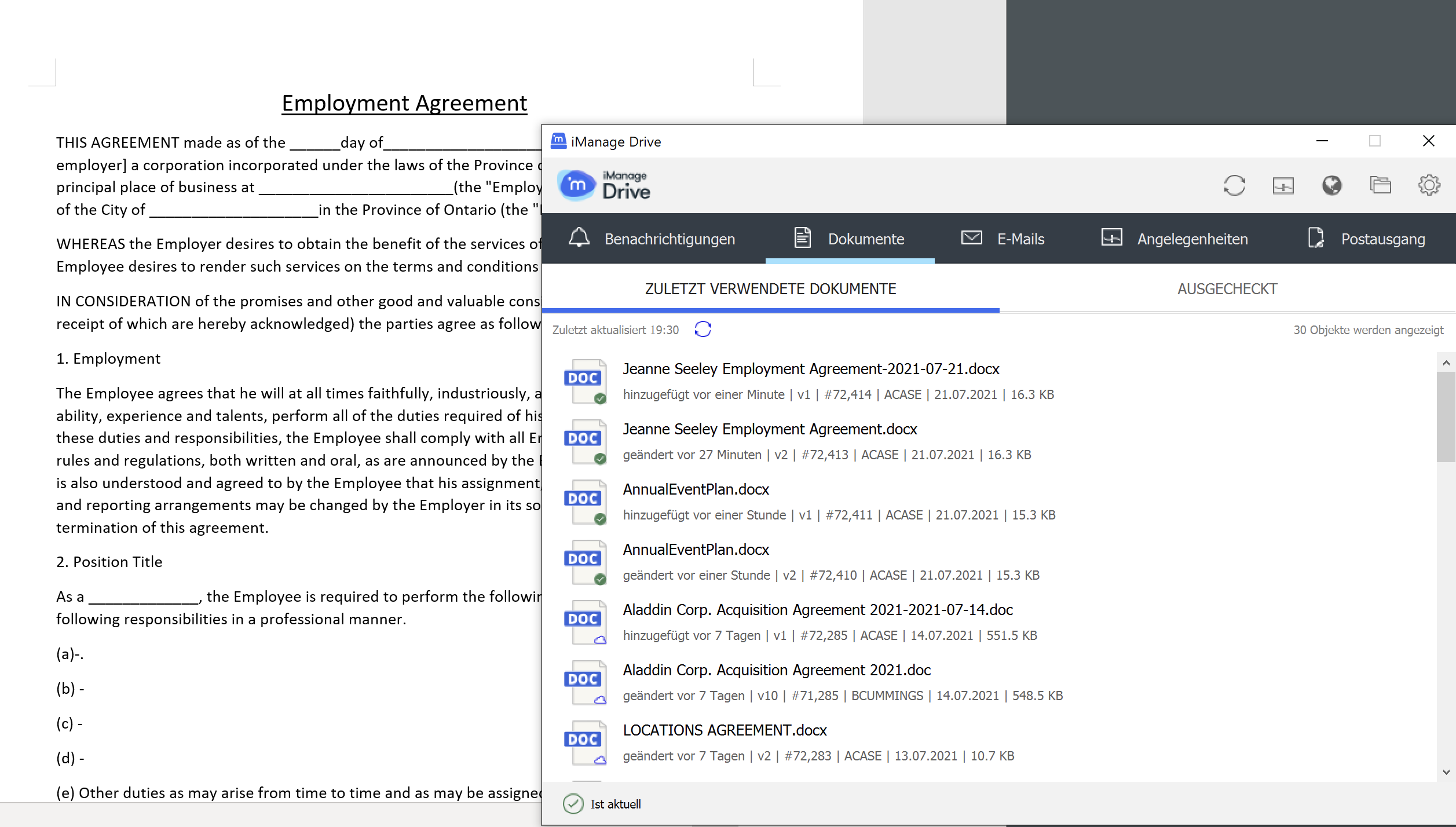Click DOC icon of Aladdin Corp. Acquisition Agreement 2021.doc
The image size is (1456, 827).
pos(586,683)
